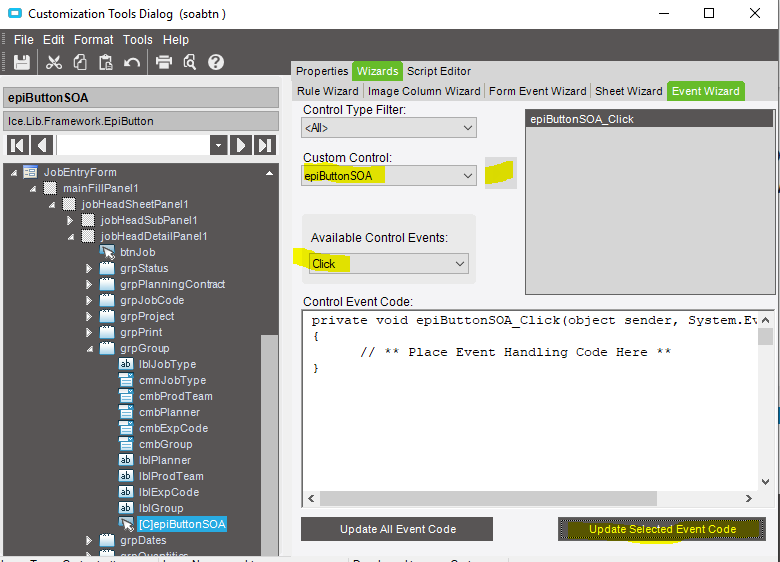This screenshot has width=780, height=562.
Task: Select [C]epiButtonSOA in the tree
Action: coord(182,524)
